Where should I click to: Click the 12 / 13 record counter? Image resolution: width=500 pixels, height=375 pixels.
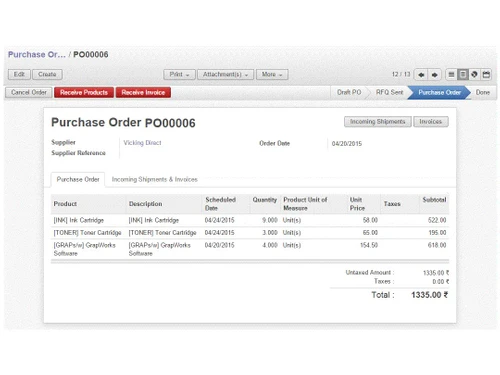pos(401,74)
